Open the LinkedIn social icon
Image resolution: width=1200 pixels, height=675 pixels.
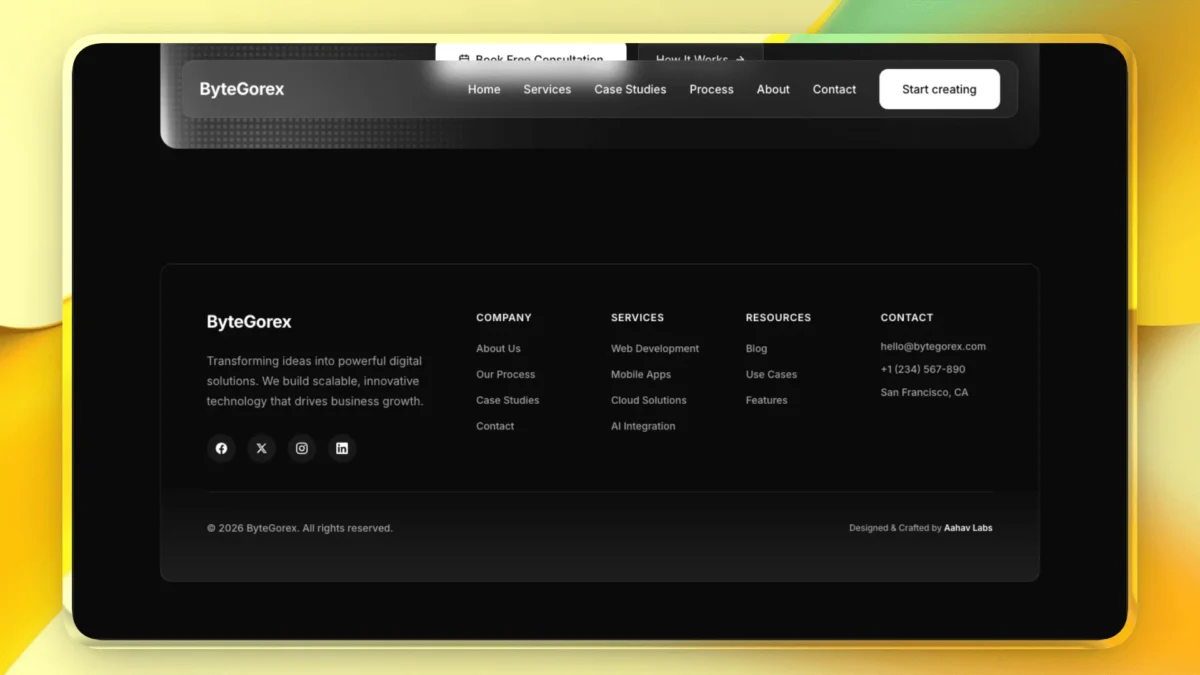point(341,448)
